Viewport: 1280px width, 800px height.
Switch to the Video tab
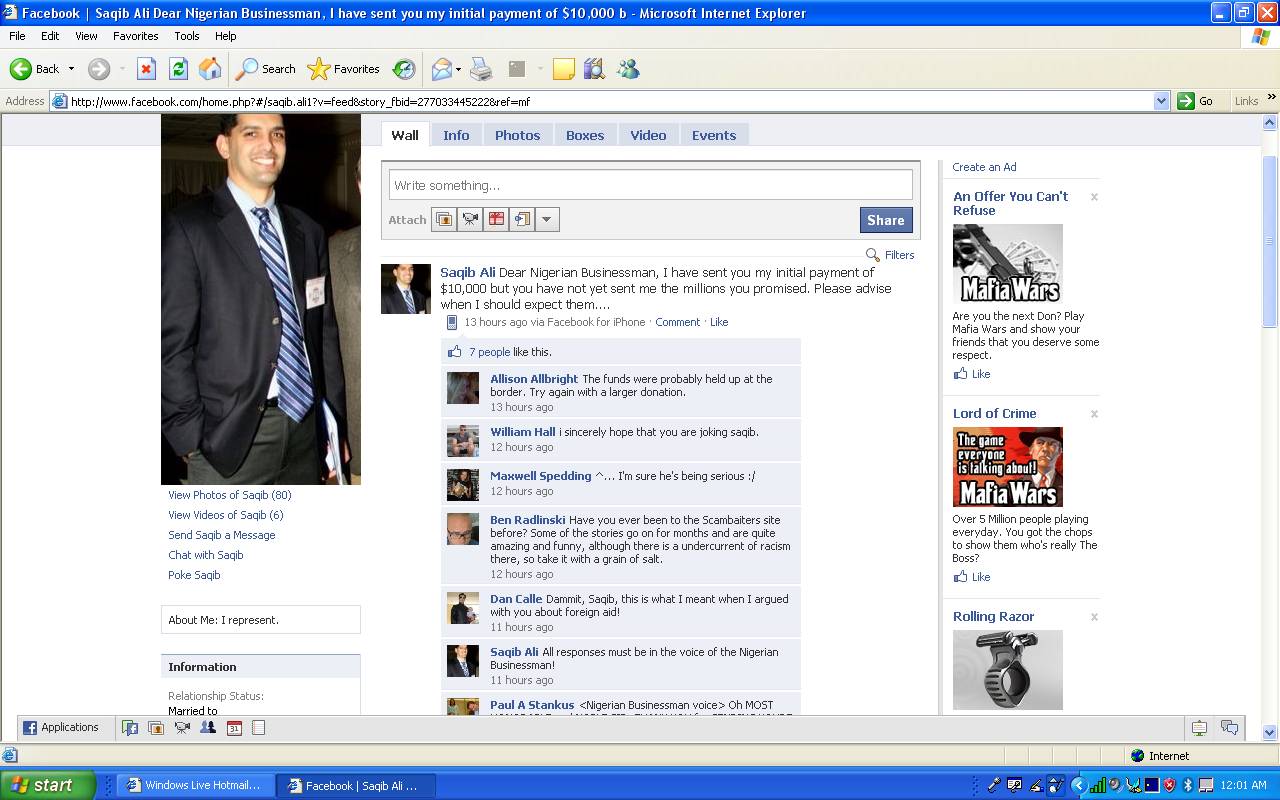pyautogui.click(x=648, y=135)
